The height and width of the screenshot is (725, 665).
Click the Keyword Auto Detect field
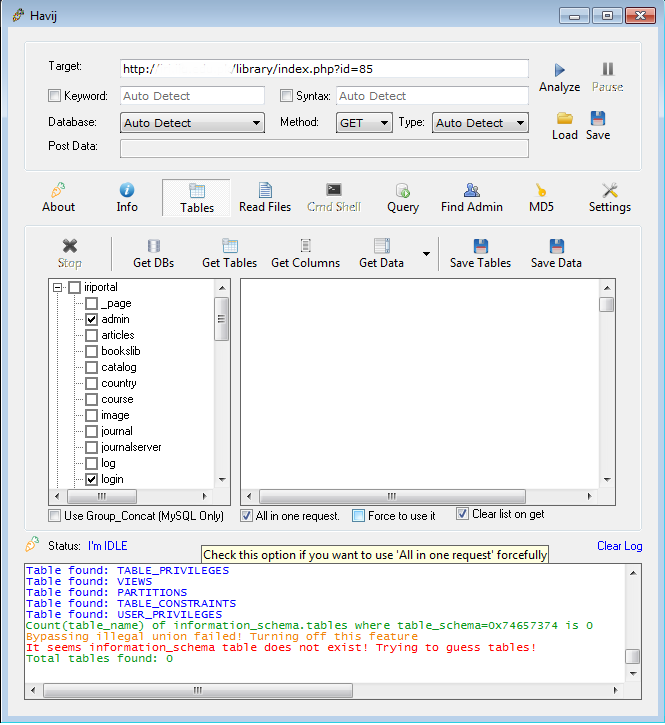tap(192, 96)
